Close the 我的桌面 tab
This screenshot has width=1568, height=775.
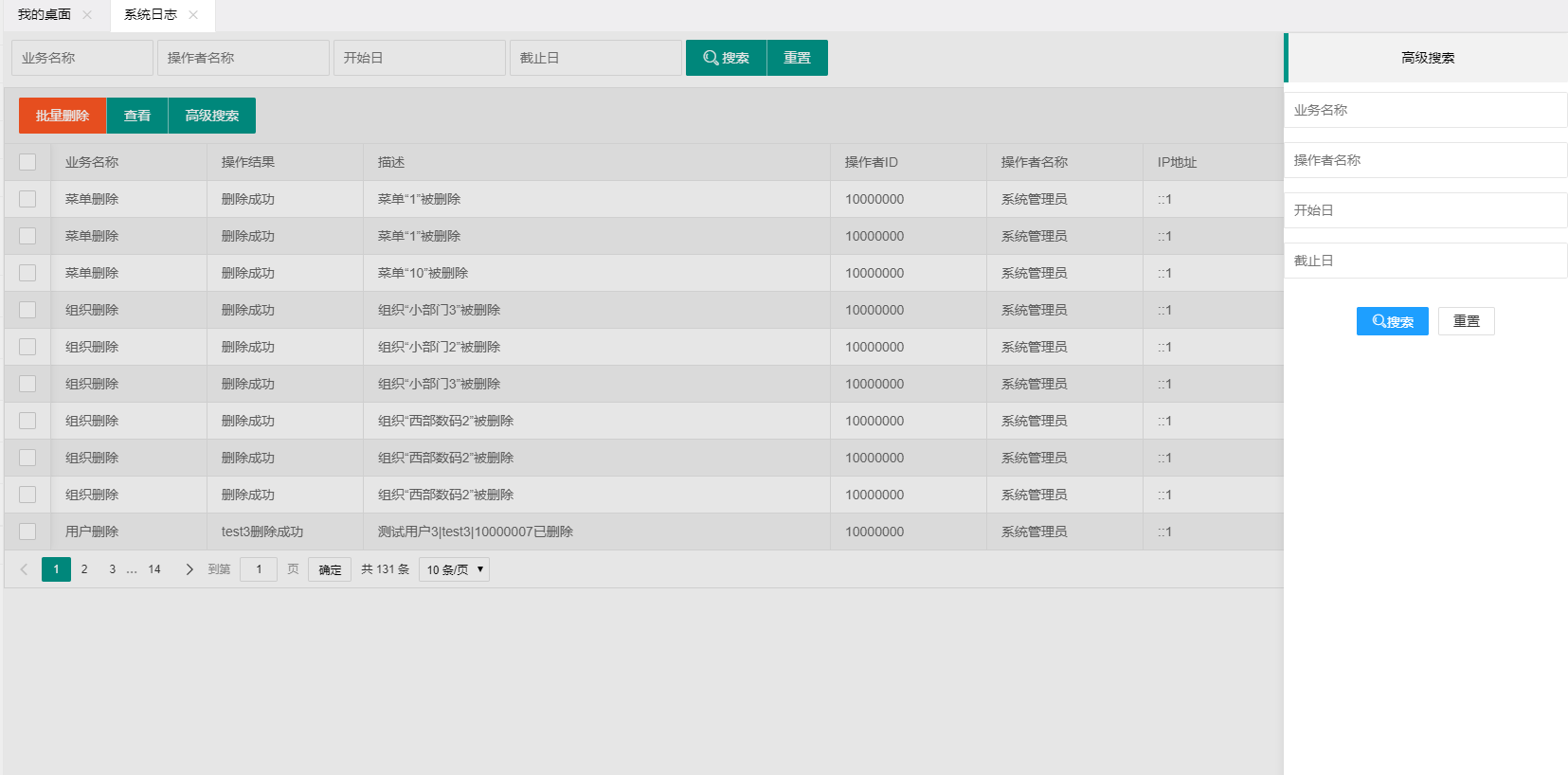pyautogui.click(x=87, y=15)
